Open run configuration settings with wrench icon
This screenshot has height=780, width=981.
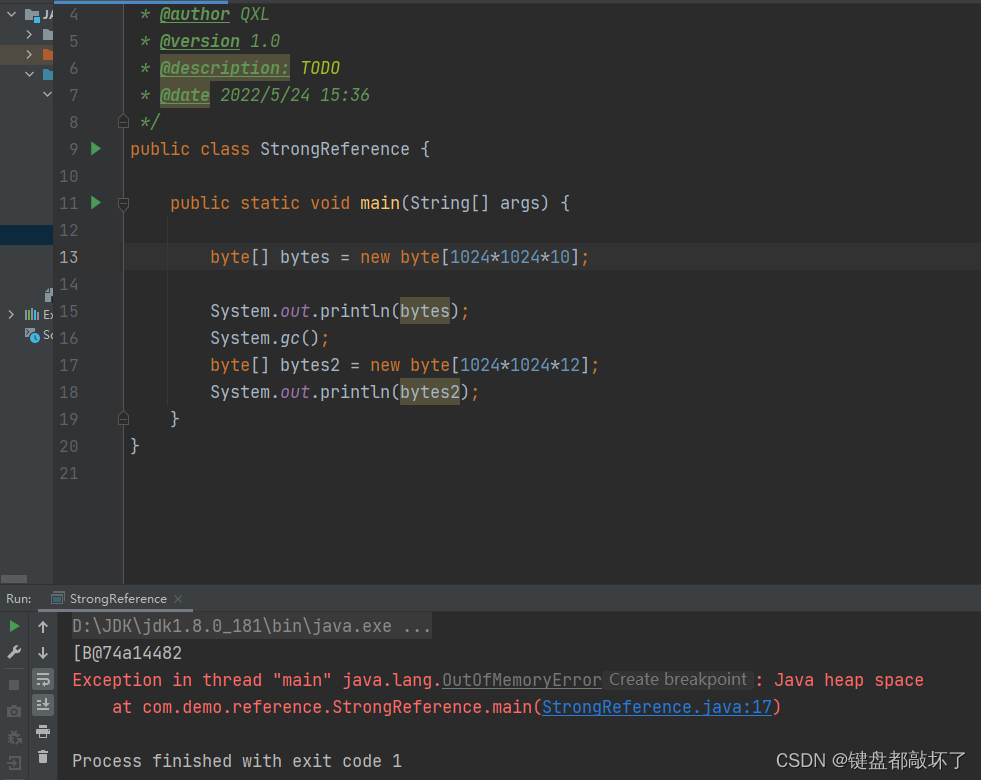[x=14, y=652]
